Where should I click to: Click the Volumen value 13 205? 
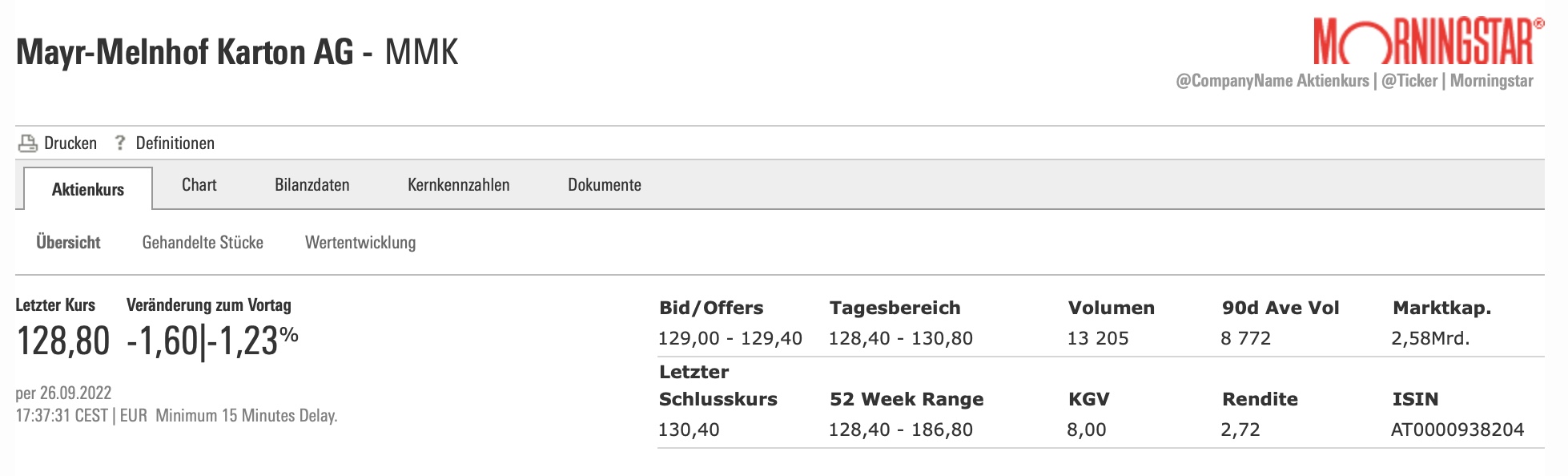[x=1097, y=338]
